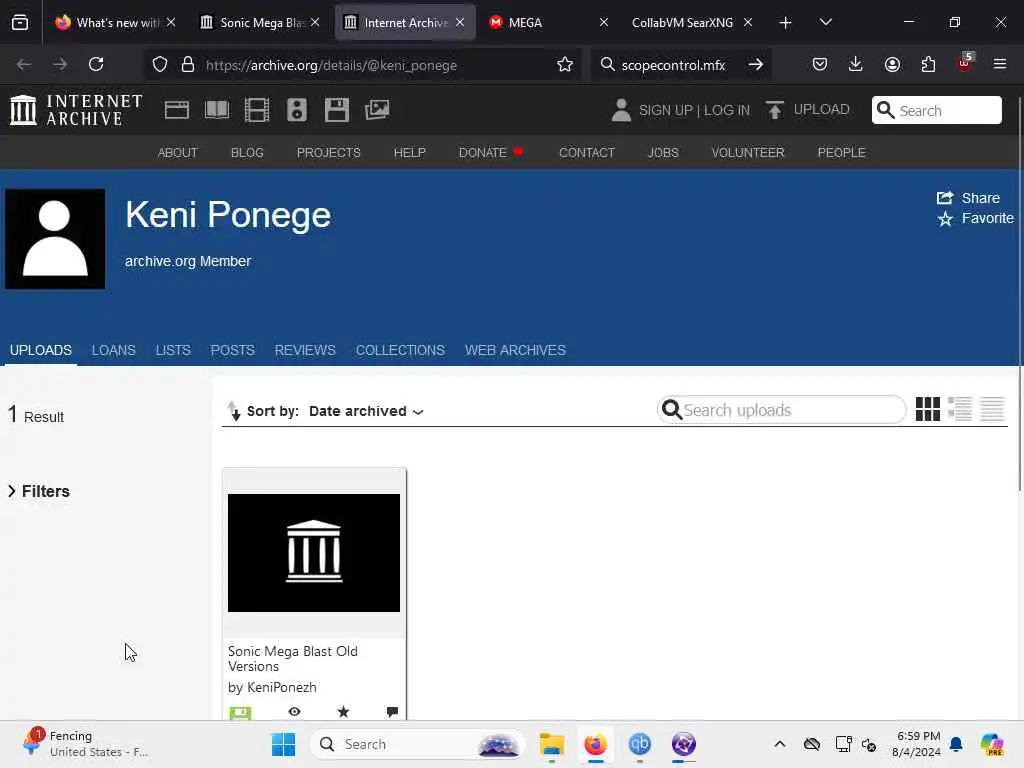Open the Firefox list all tabs chevron
Screen dimensions: 1024x768
[825, 22]
